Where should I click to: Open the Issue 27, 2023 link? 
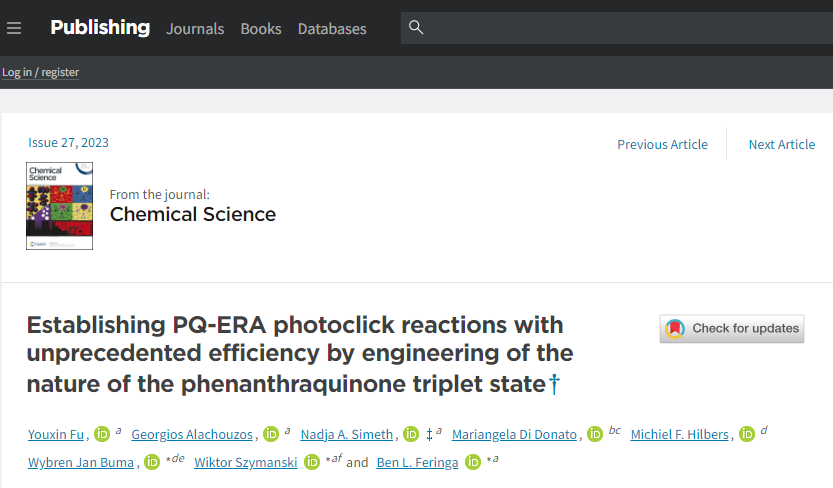[68, 143]
